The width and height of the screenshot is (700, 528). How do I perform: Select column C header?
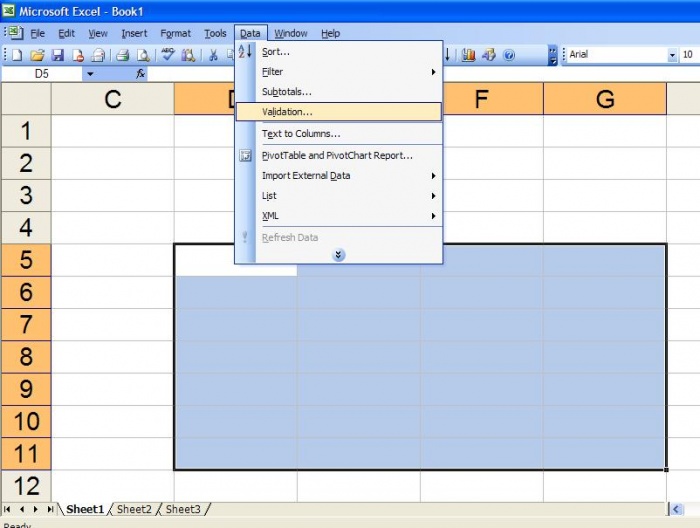click(x=112, y=99)
